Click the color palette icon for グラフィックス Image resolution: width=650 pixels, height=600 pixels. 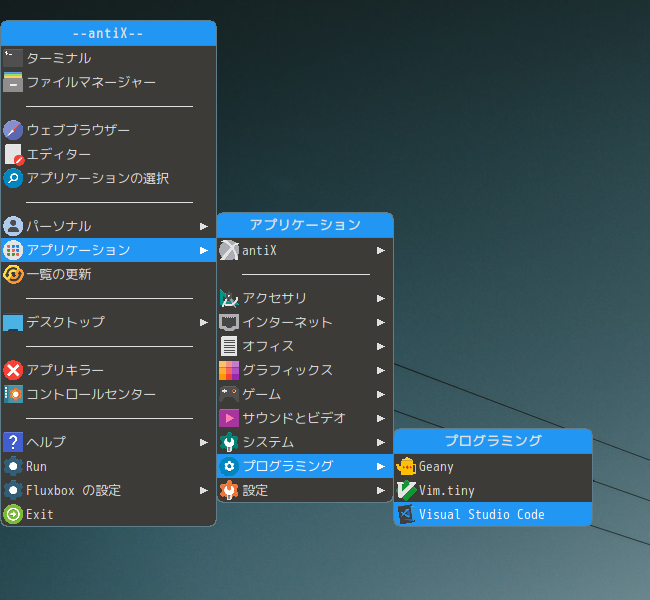(x=229, y=370)
